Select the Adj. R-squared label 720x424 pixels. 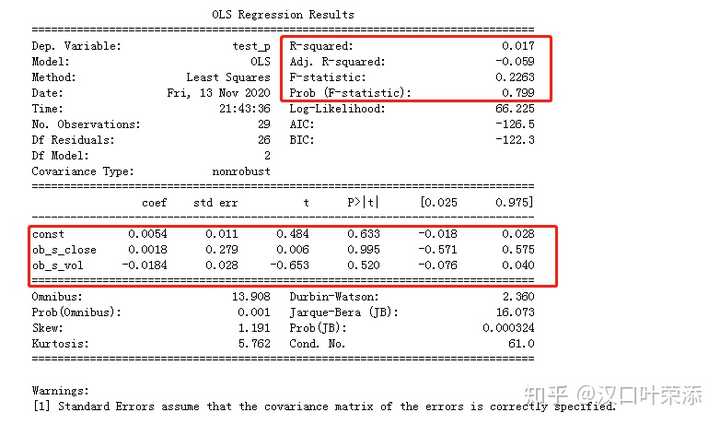point(337,62)
